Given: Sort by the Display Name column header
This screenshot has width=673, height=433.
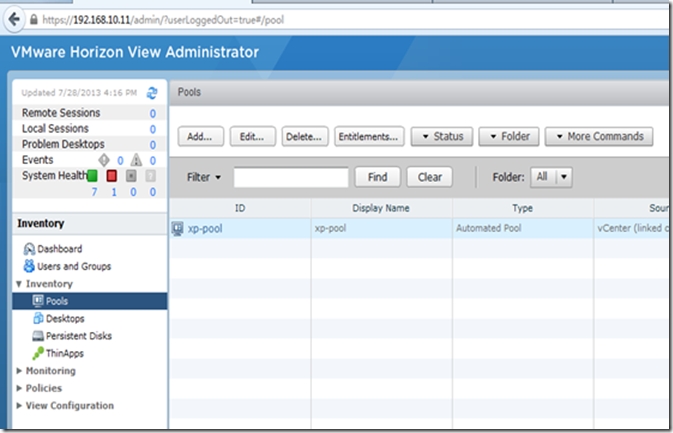Looking at the screenshot, I should click(x=381, y=208).
